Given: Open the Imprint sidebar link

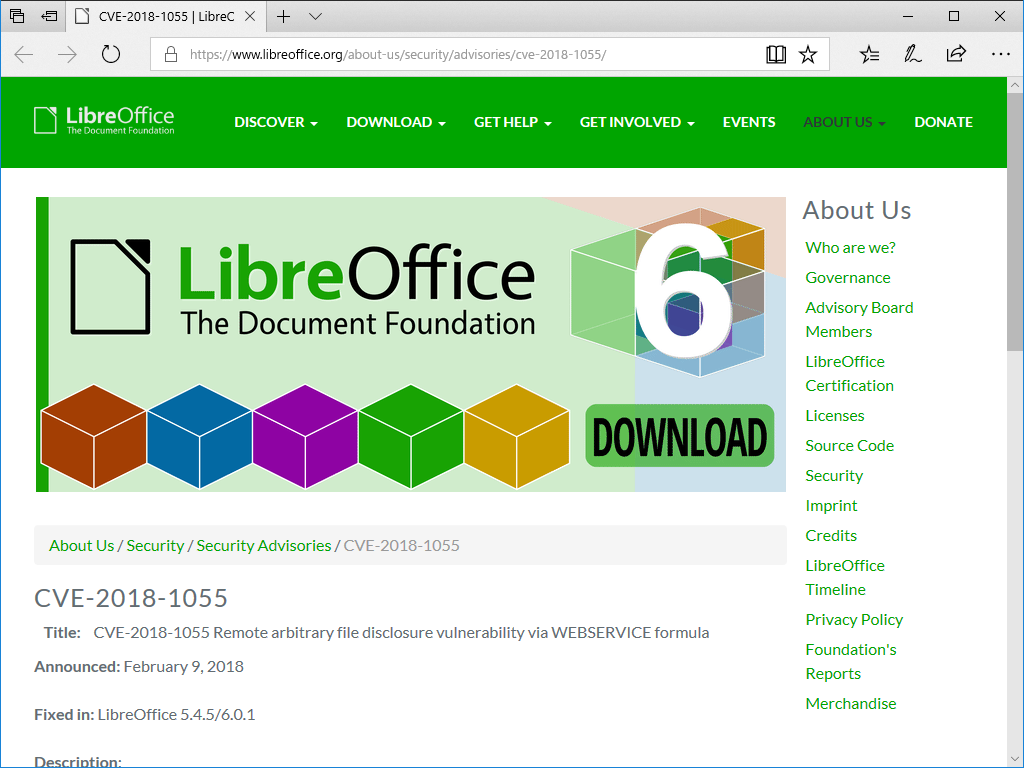Looking at the screenshot, I should click(x=831, y=505).
